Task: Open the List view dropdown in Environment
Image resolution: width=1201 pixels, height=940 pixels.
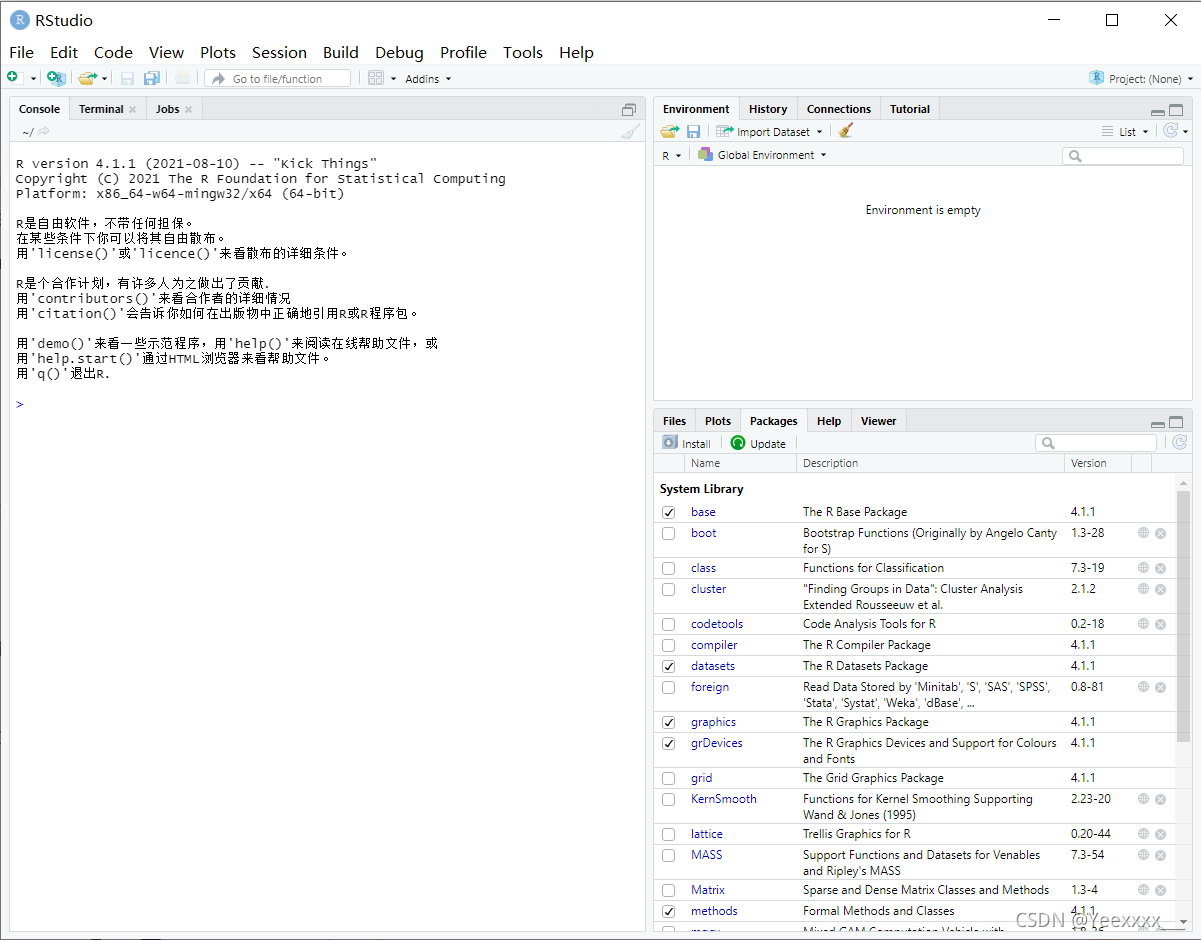Action: (x=1125, y=132)
